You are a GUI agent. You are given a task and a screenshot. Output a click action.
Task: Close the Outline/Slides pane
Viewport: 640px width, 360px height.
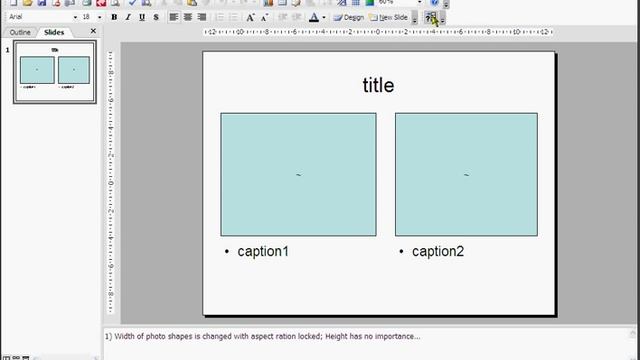click(93, 31)
